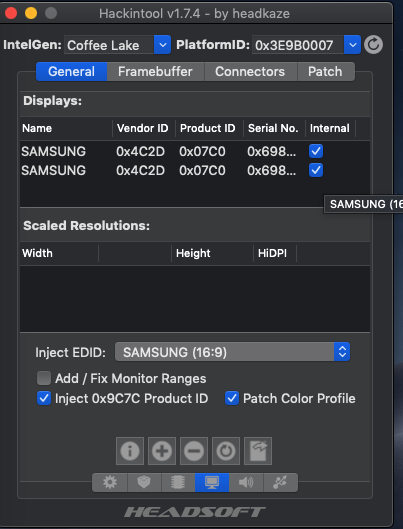
Task: Switch to the Connectors tab
Action: click(250, 72)
